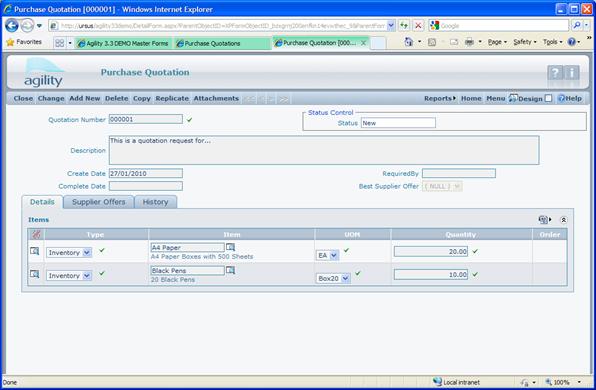Open item lookup icon next to Black Pens

coord(230,270)
